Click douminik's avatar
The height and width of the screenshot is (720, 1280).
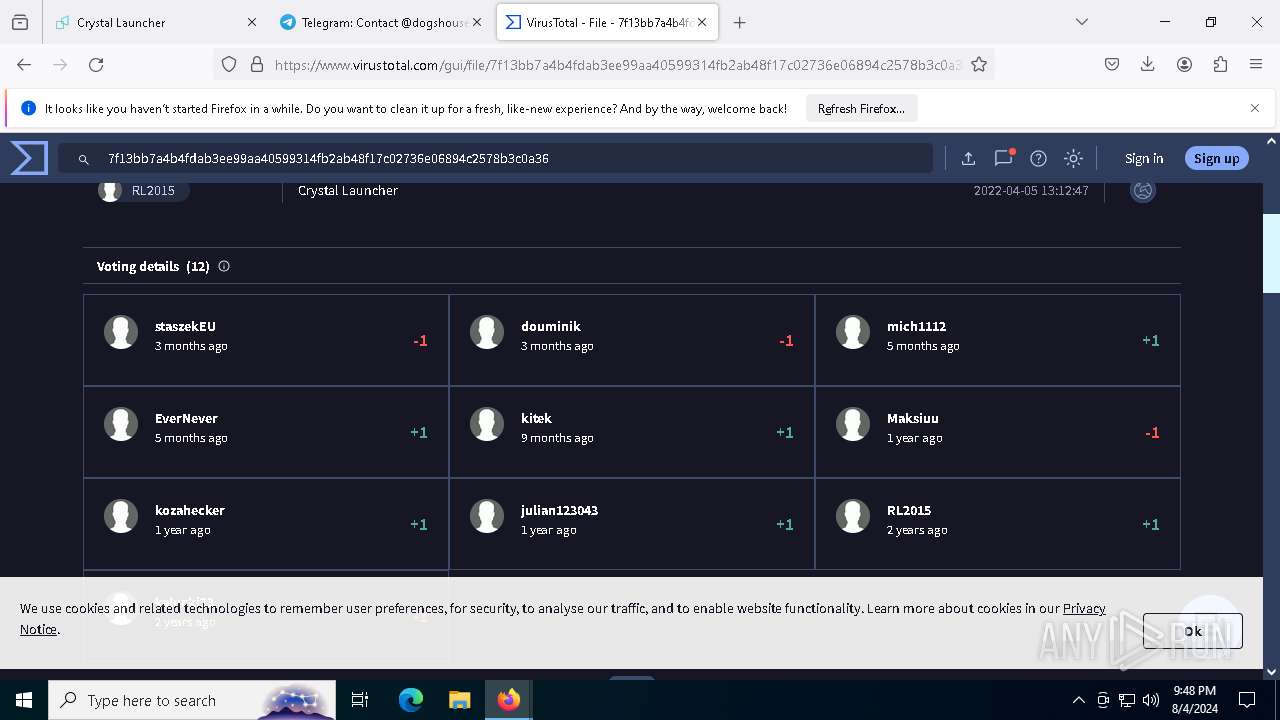[487, 332]
